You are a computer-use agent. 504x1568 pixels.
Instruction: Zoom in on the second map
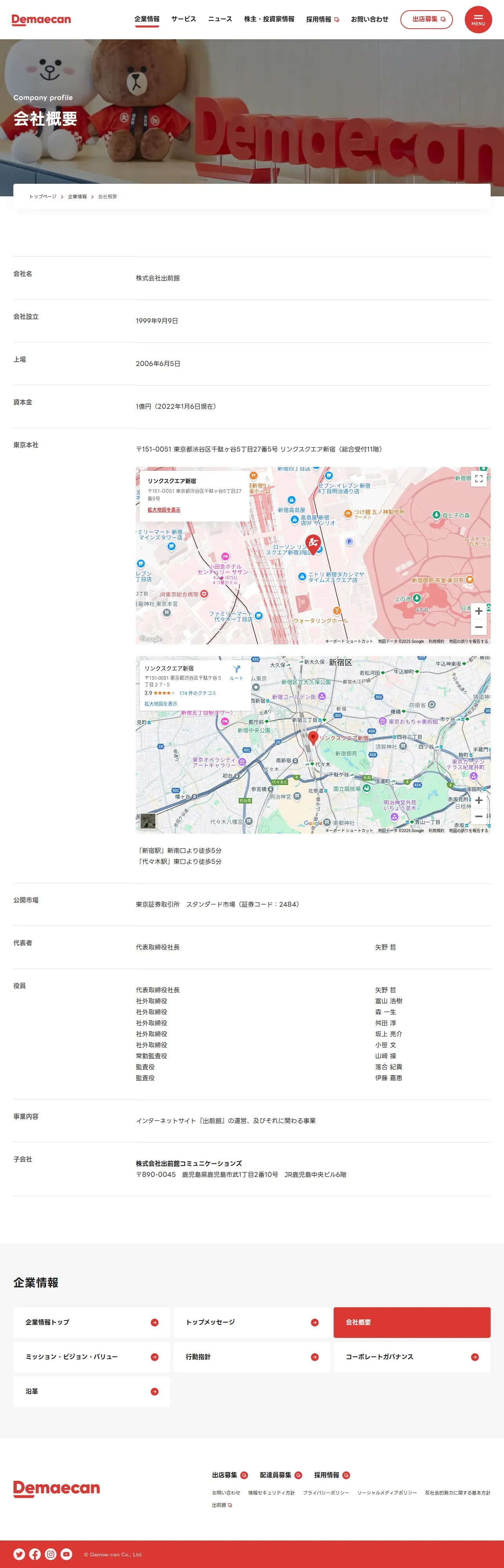[x=478, y=800]
